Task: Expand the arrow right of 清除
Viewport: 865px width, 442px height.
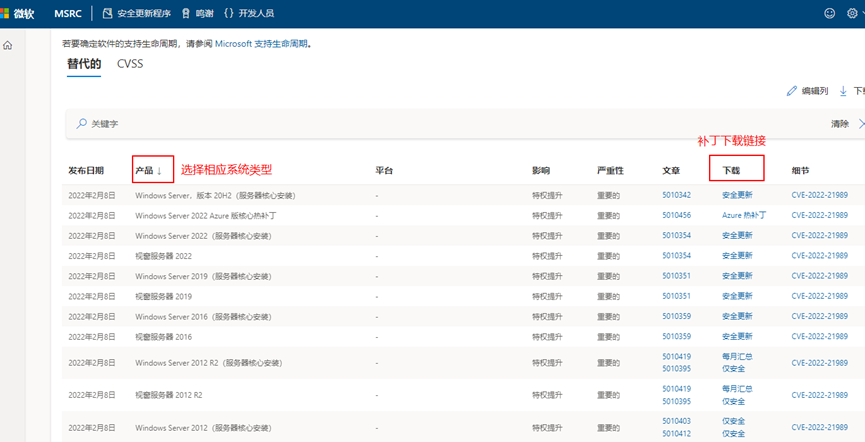Action: (861, 124)
